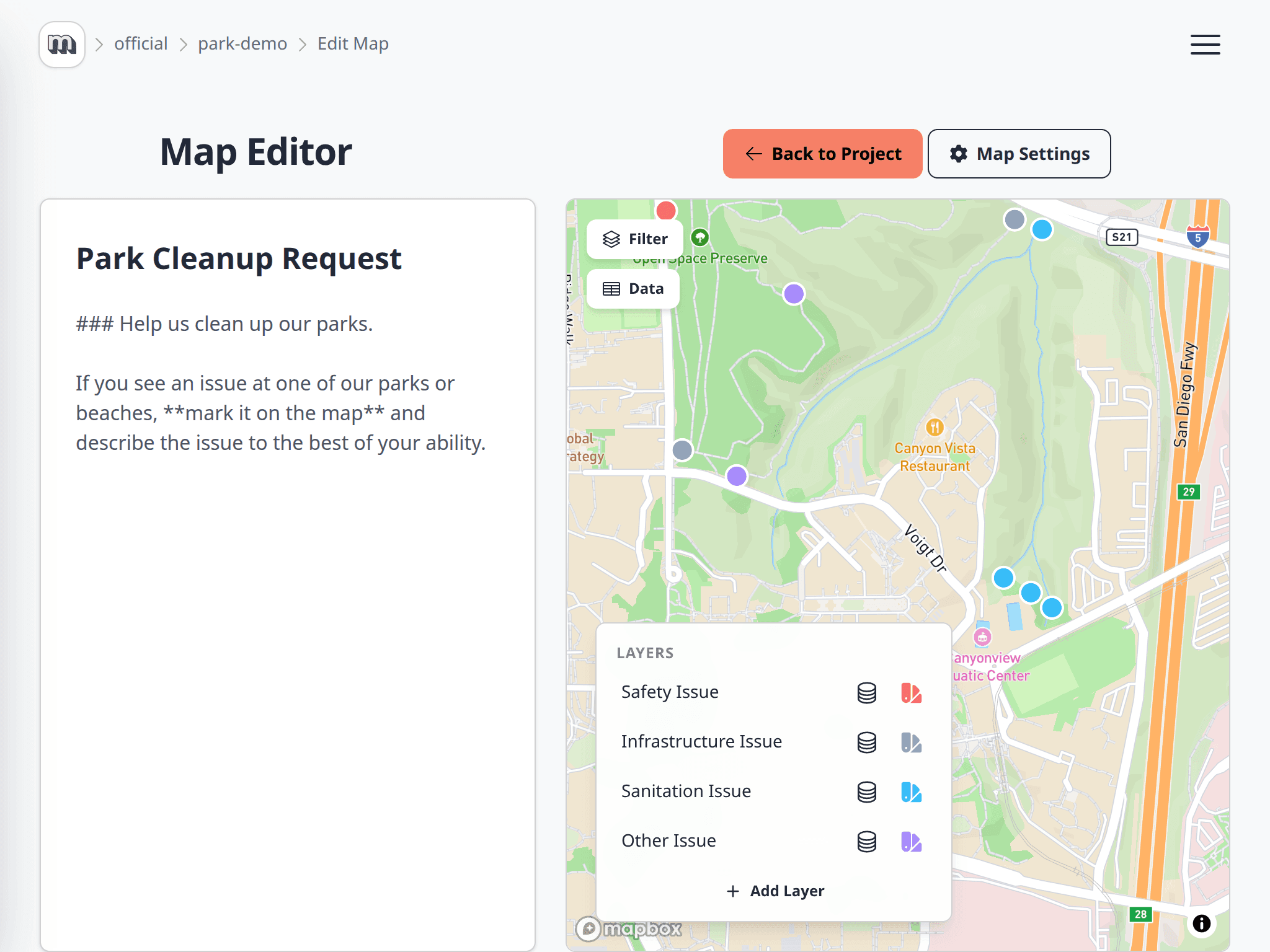Screen dimensions: 1270x952
Task: Open the park-demo breadcrumb link
Action: click(242, 44)
